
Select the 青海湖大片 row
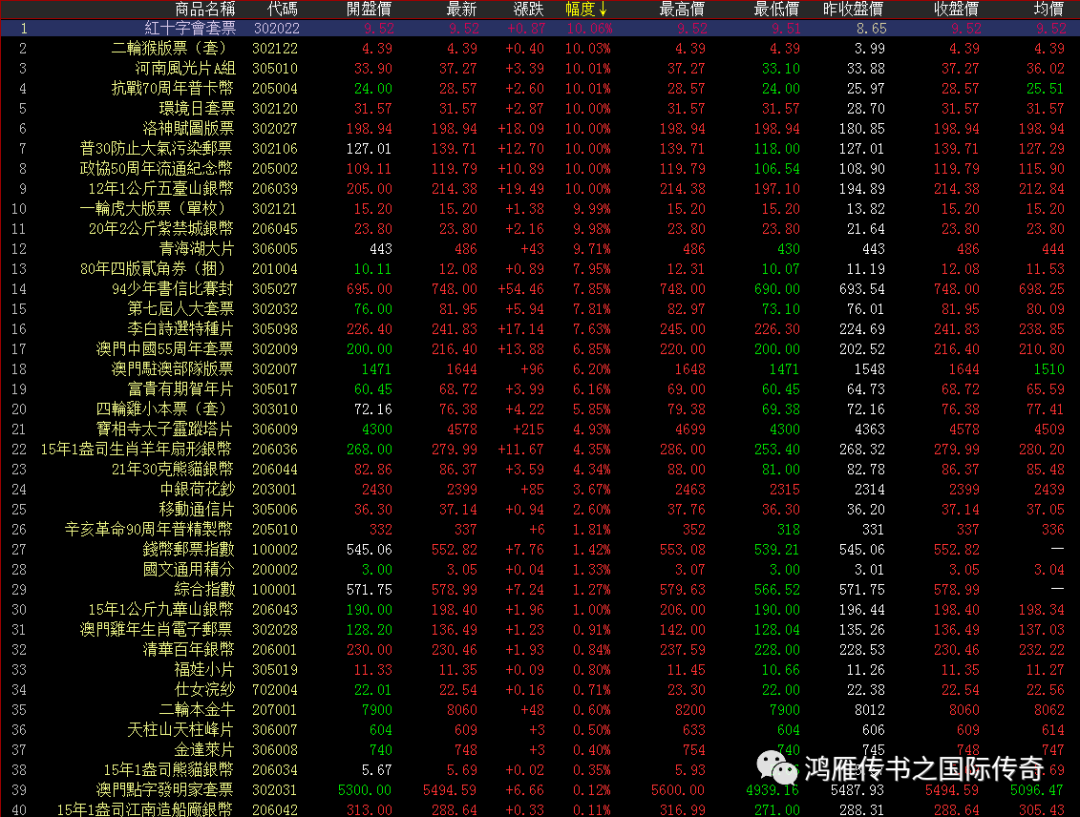click(540, 249)
